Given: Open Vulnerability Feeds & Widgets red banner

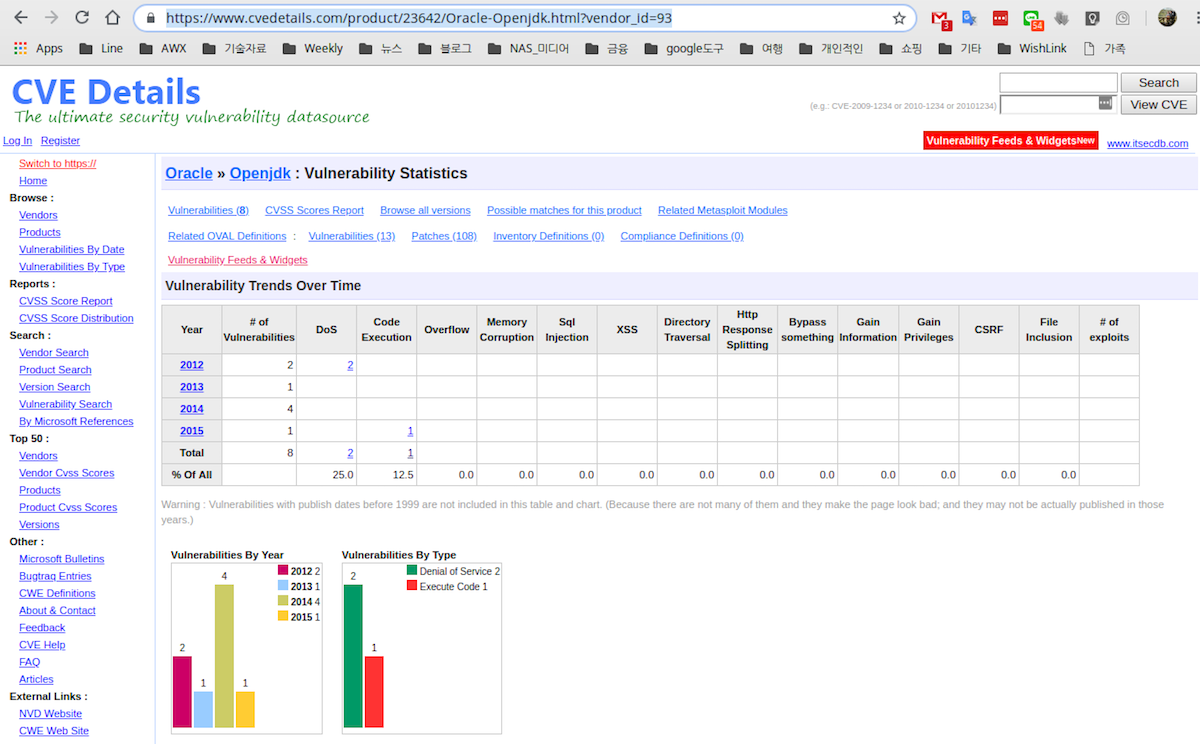Looking at the screenshot, I should (x=1011, y=141).
